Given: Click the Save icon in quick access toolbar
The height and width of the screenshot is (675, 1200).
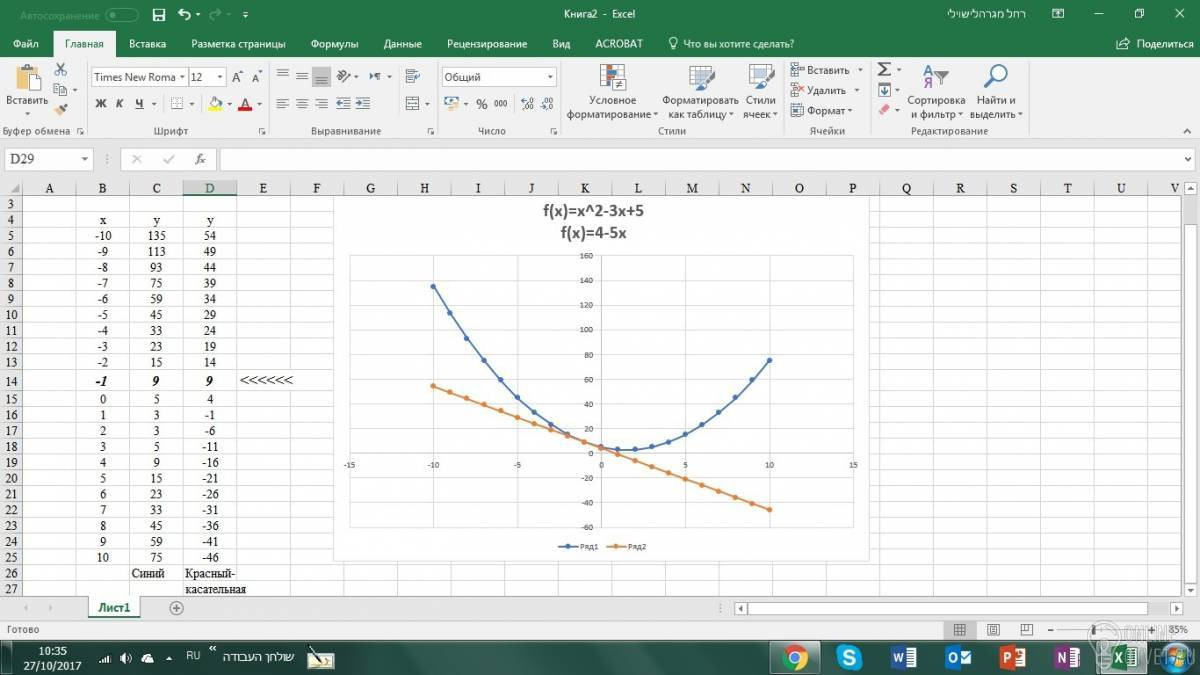Looking at the screenshot, I should pyautogui.click(x=158, y=15).
